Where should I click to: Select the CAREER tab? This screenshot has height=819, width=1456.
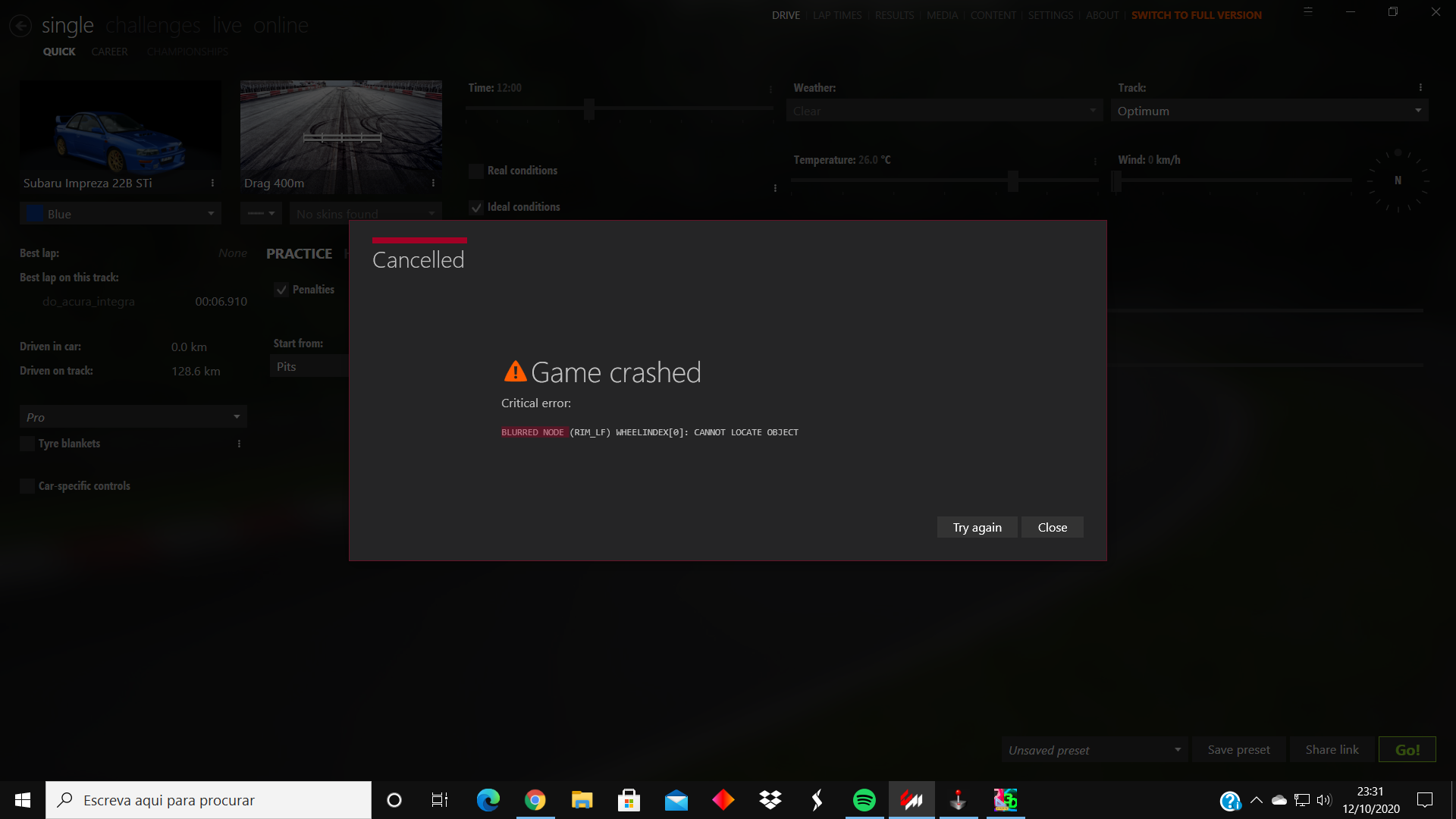109,52
